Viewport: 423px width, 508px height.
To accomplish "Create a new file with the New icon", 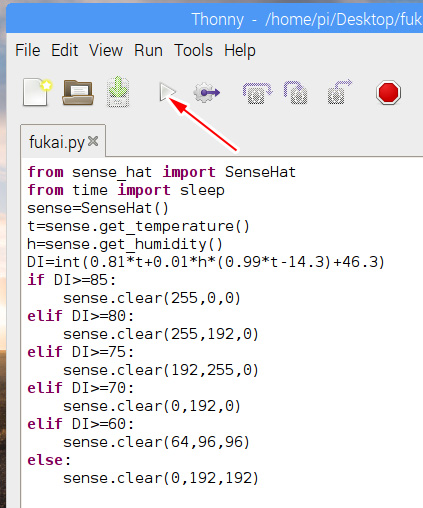I will [x=37, y=92].
